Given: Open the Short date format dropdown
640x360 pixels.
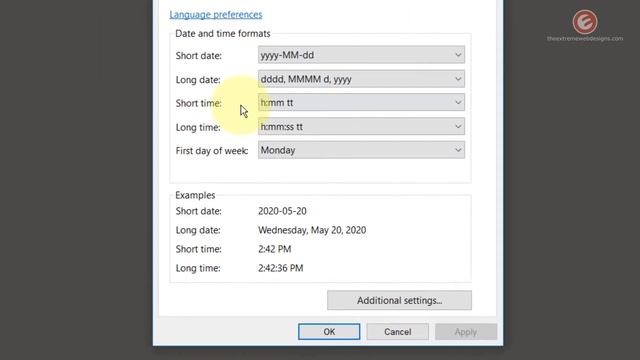Looking at the screenshot, I should pos(361,55).
